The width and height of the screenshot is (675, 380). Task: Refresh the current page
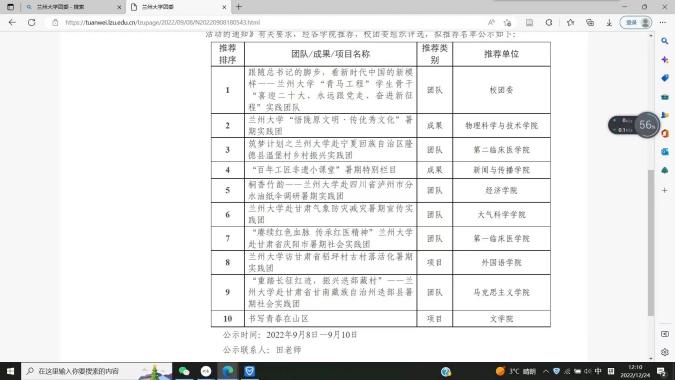pos(32,22)
